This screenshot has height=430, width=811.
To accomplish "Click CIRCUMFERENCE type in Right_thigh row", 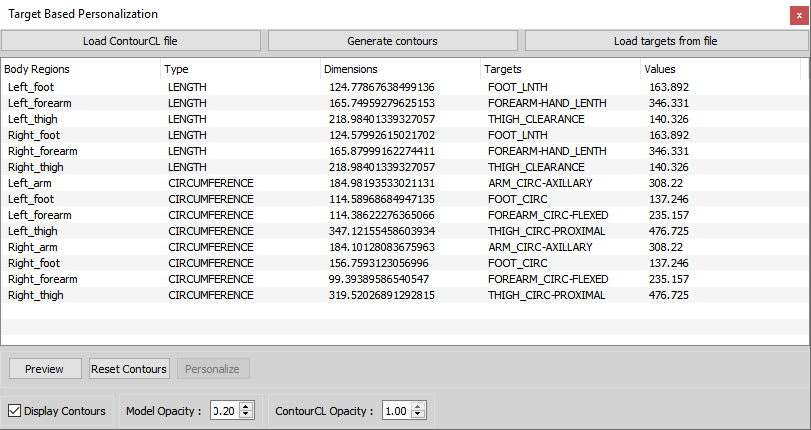I will 211,295.
